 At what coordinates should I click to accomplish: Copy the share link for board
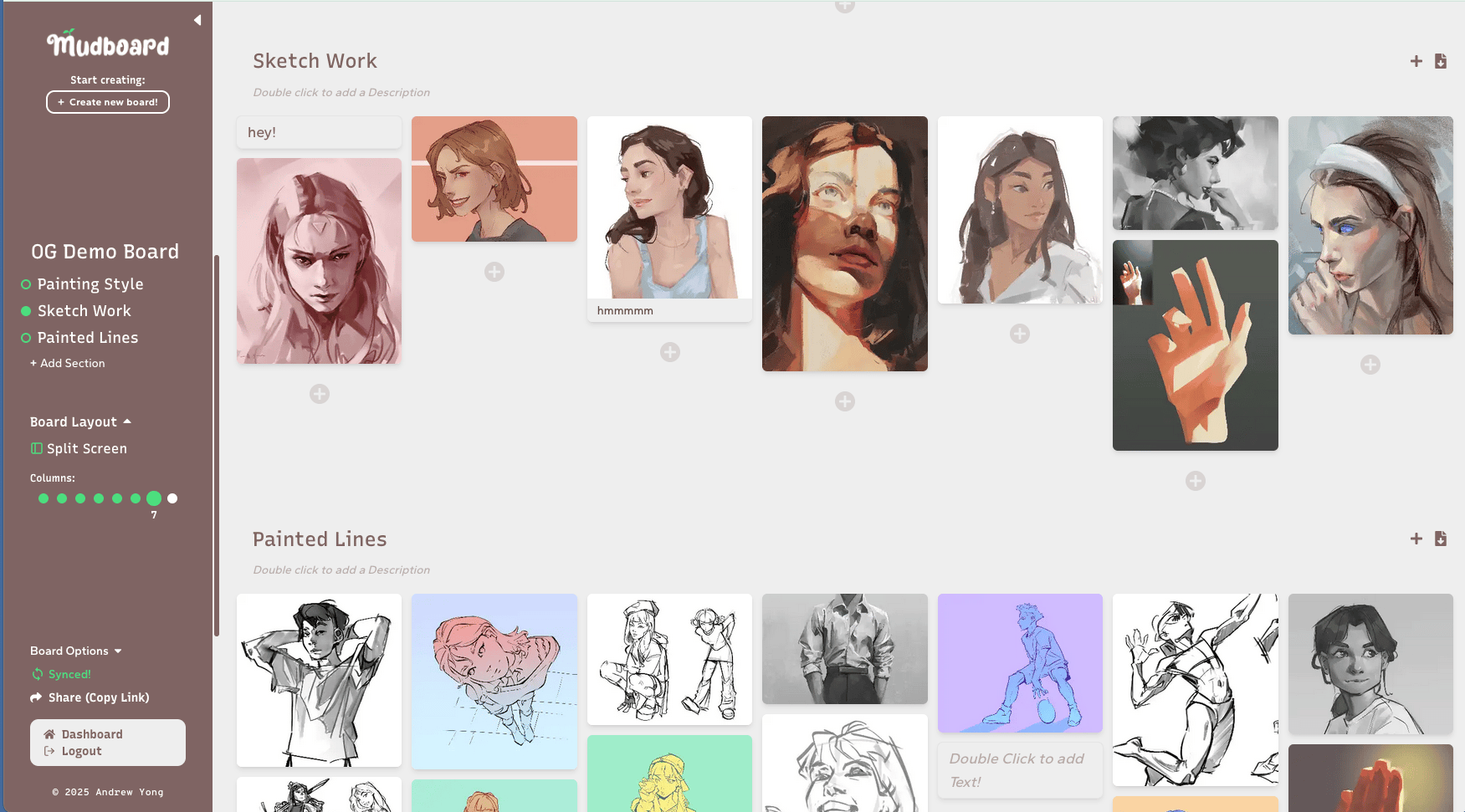pyautogui.click(x=90, y=697)
